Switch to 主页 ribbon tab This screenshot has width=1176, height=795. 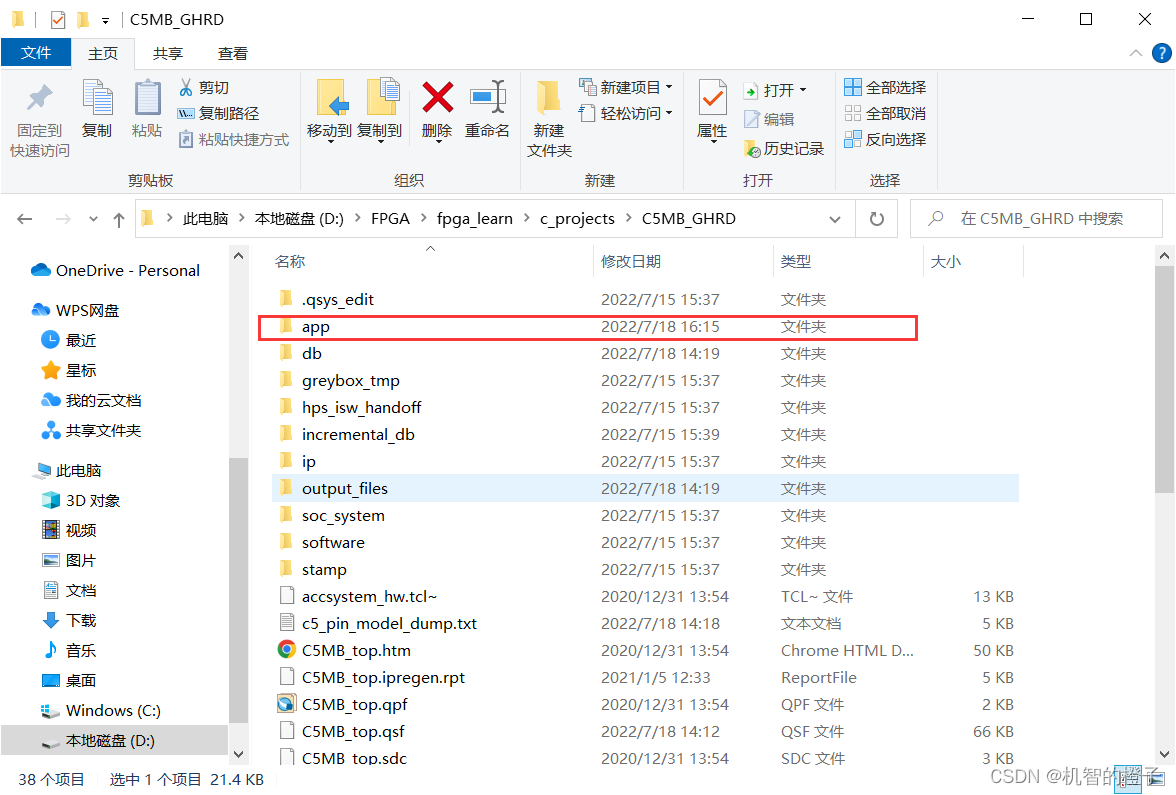(x=103, y=53)
